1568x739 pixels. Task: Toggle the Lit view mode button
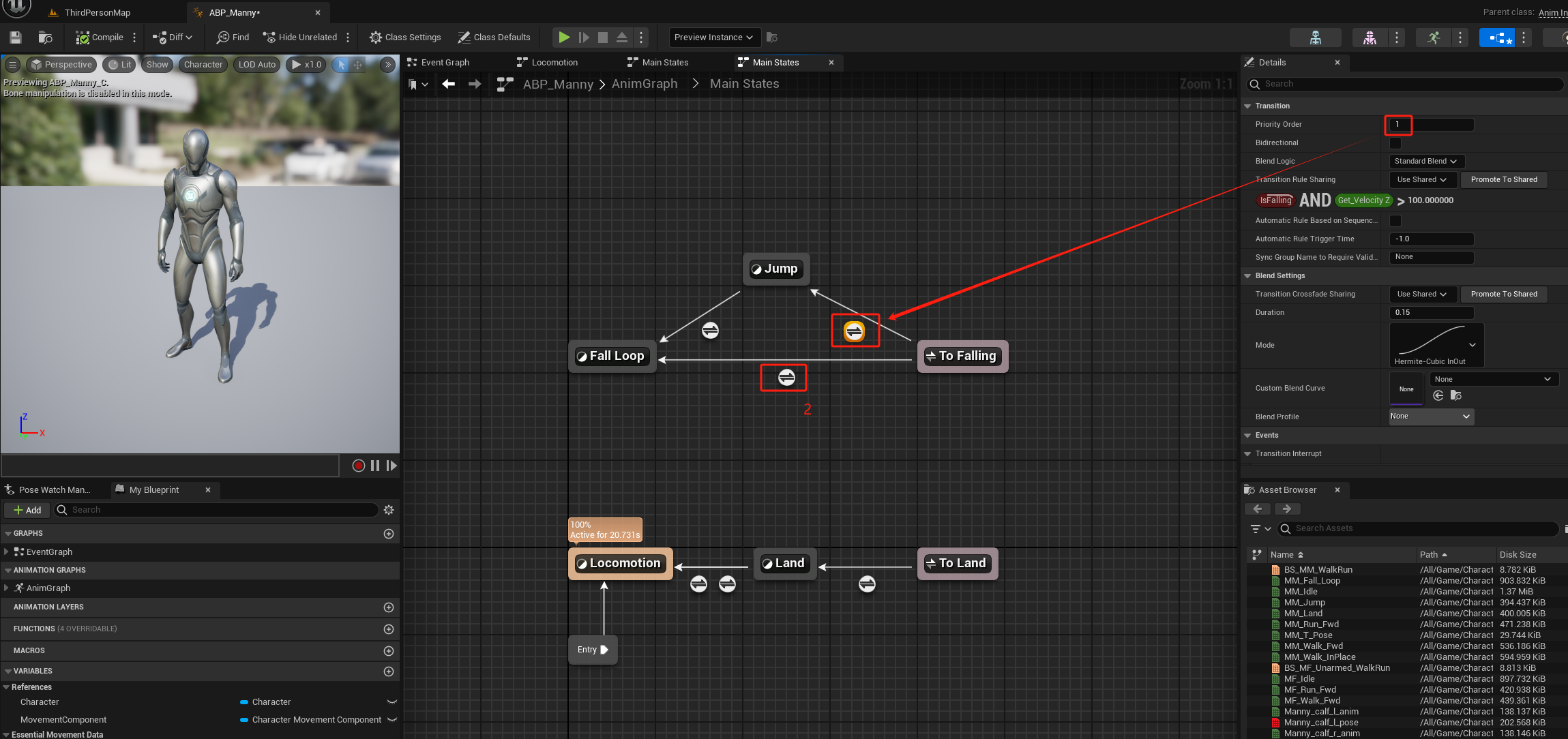120,65
